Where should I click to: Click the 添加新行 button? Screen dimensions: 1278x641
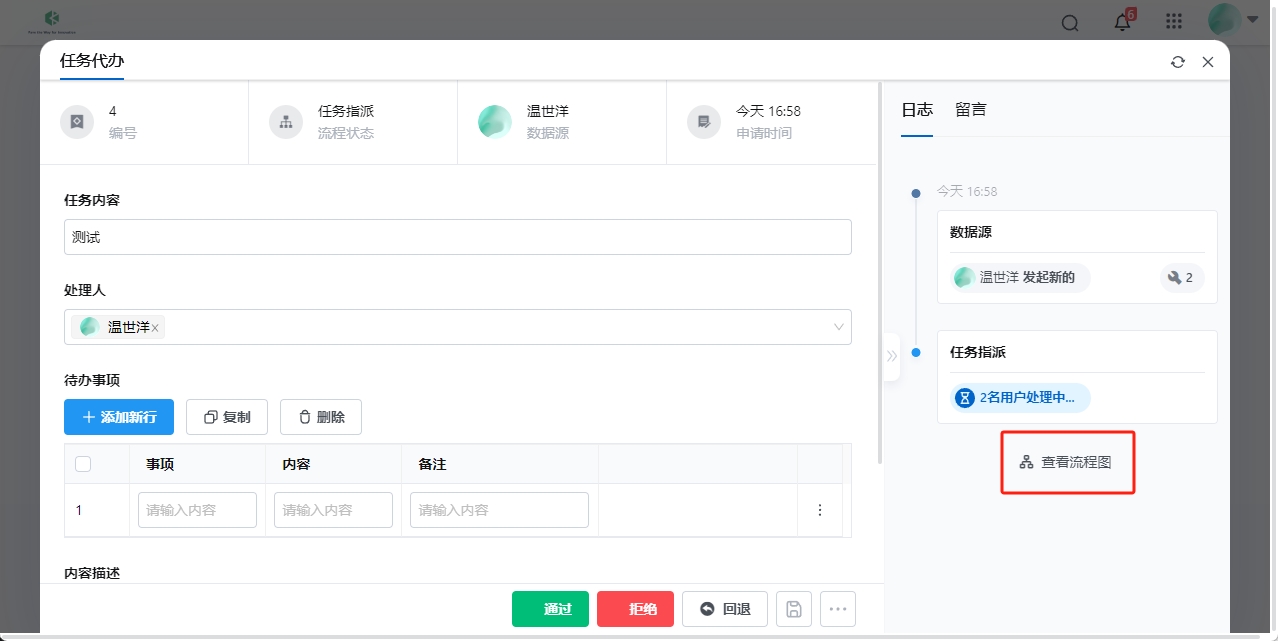(x=119, y=417)
